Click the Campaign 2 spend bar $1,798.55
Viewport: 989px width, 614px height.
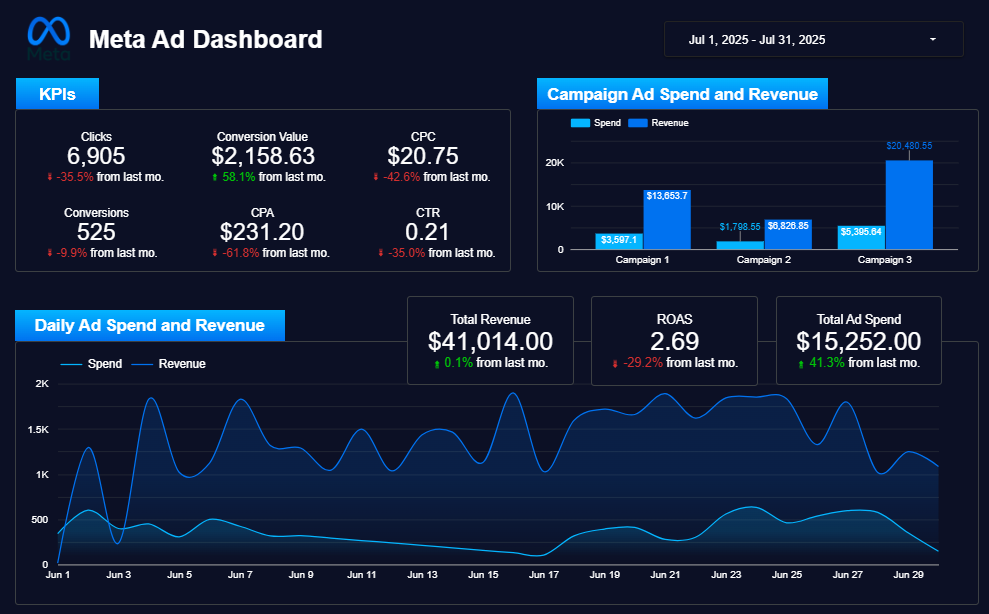[740, 245]
